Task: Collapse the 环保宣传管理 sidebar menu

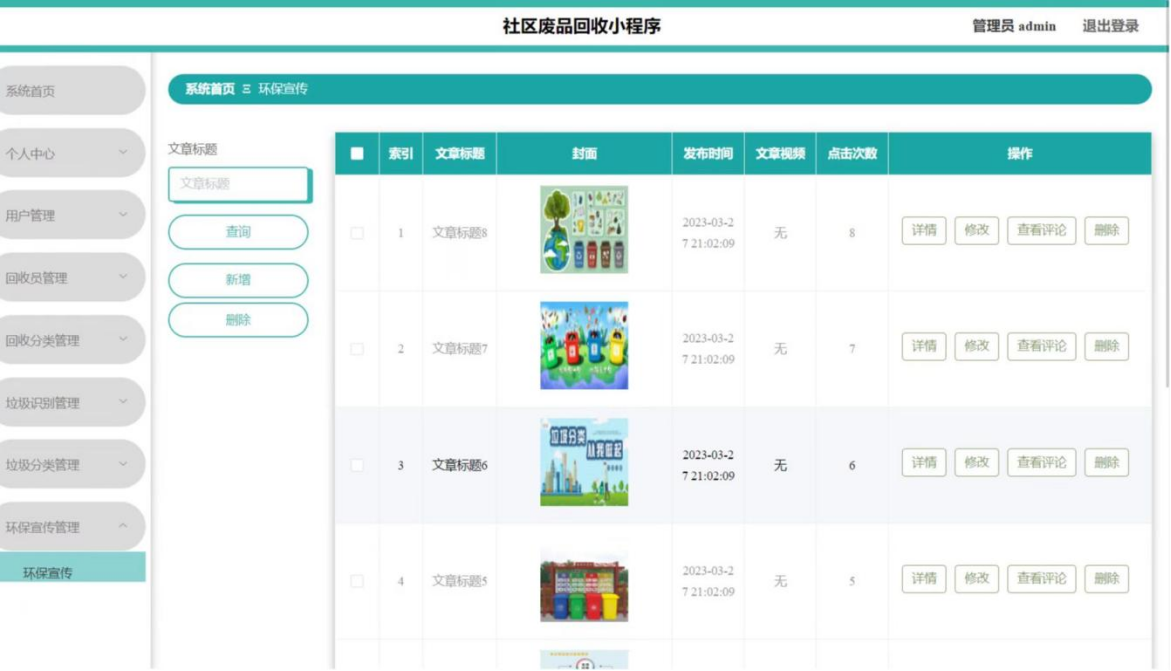Action: coord(72,527)
